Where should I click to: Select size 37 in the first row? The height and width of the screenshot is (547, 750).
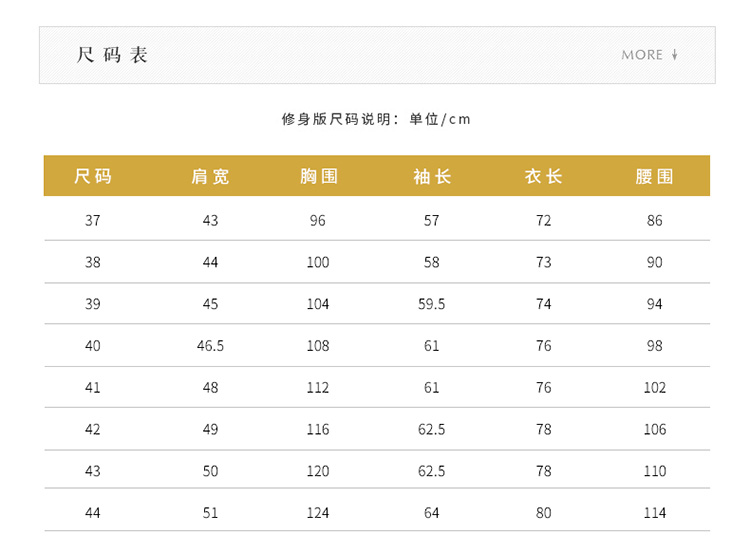tap(93, 220)
